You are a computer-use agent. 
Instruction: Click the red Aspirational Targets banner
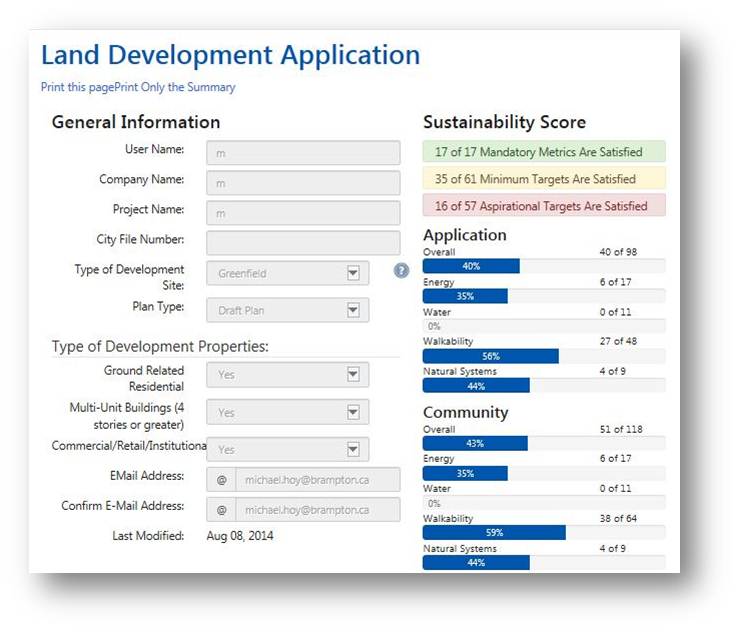[544, 206]
